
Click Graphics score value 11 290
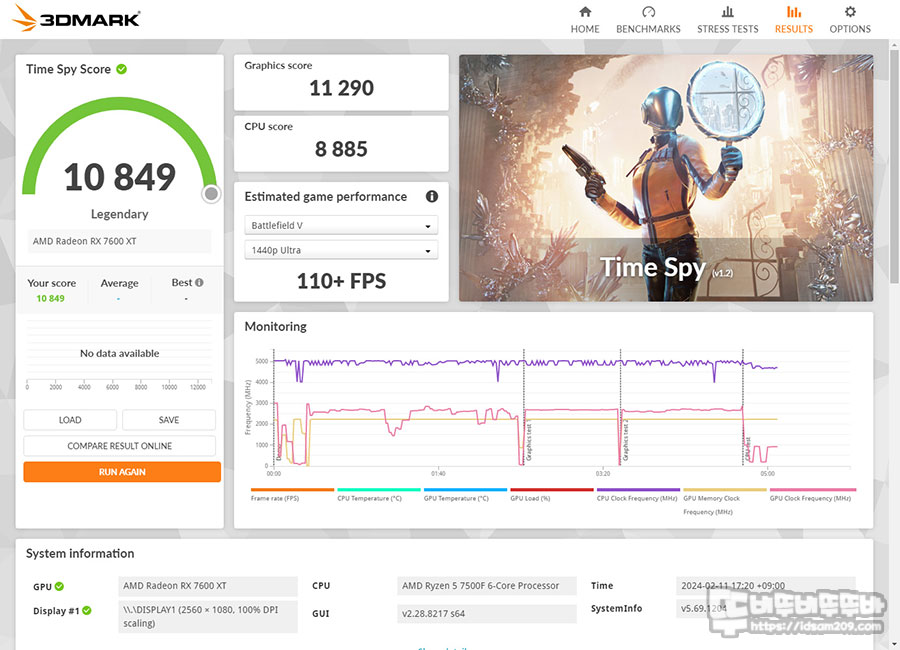click(342, 88)
